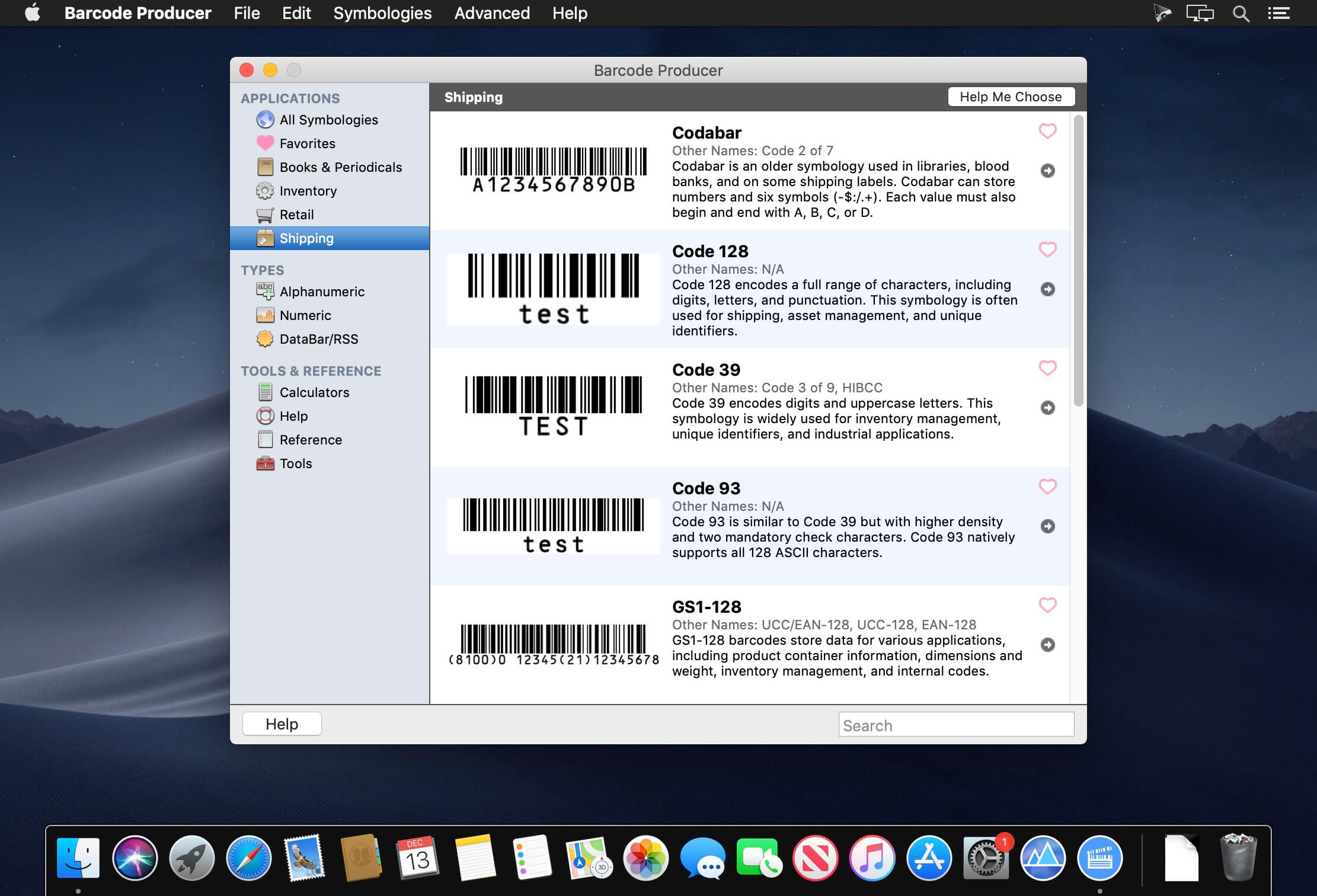Viewport: 1317px width, 896px height.
Task: Select the Code 39 heading text
Action: coord(706,370)
